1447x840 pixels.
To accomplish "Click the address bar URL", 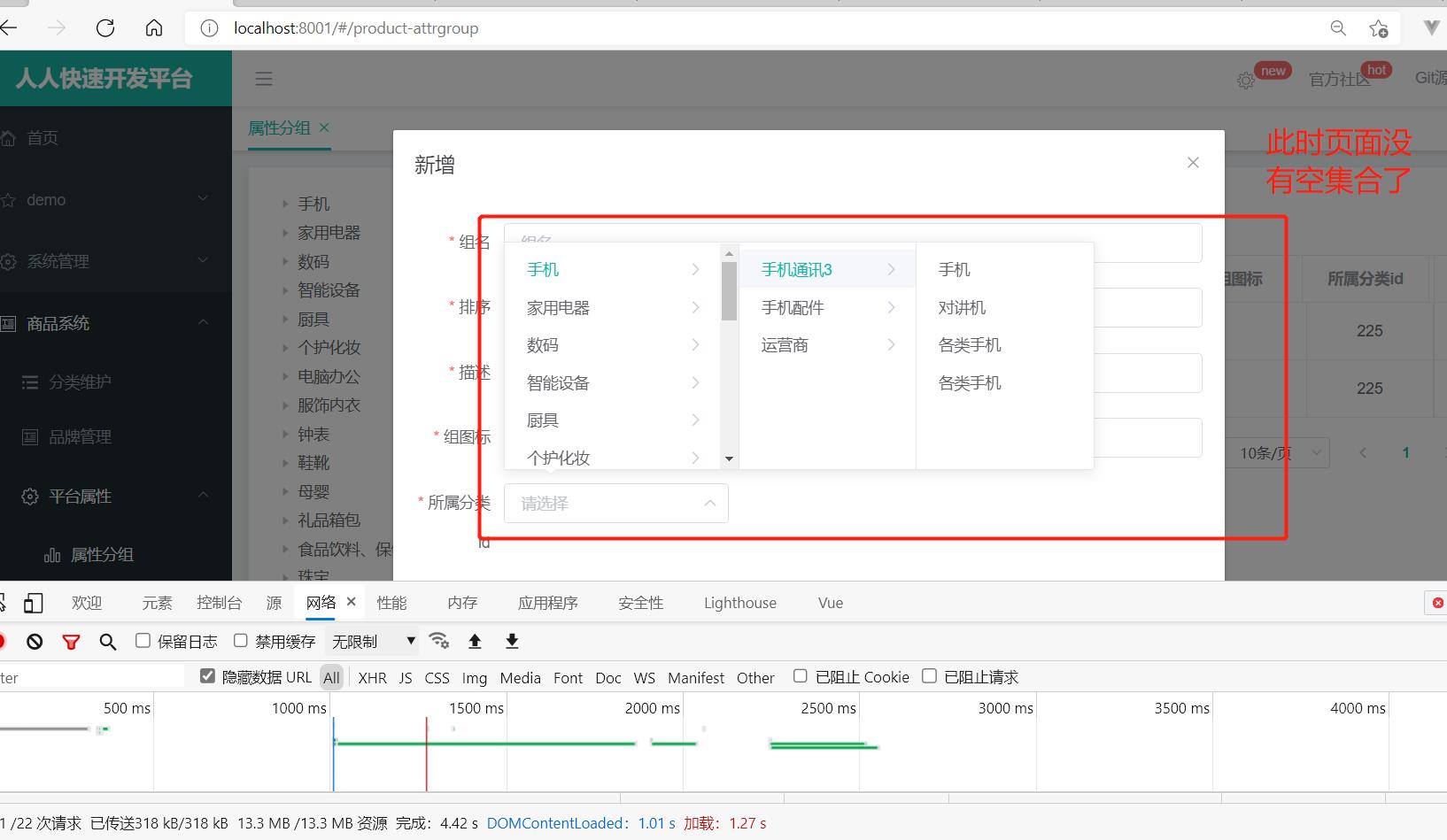I will (356, 28).
